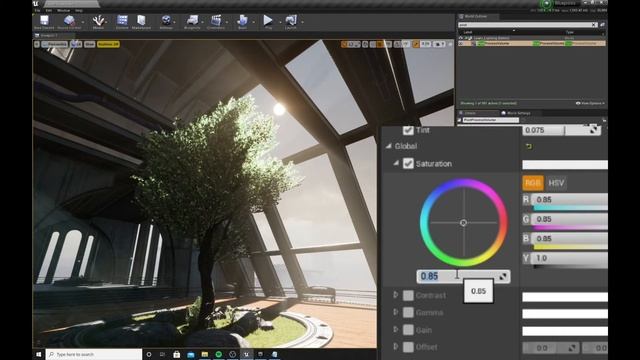The height and width of the screenshot is (360, 640).
Task: Open the viewport options dropdown arrow
Action: [x=37, y=44]
